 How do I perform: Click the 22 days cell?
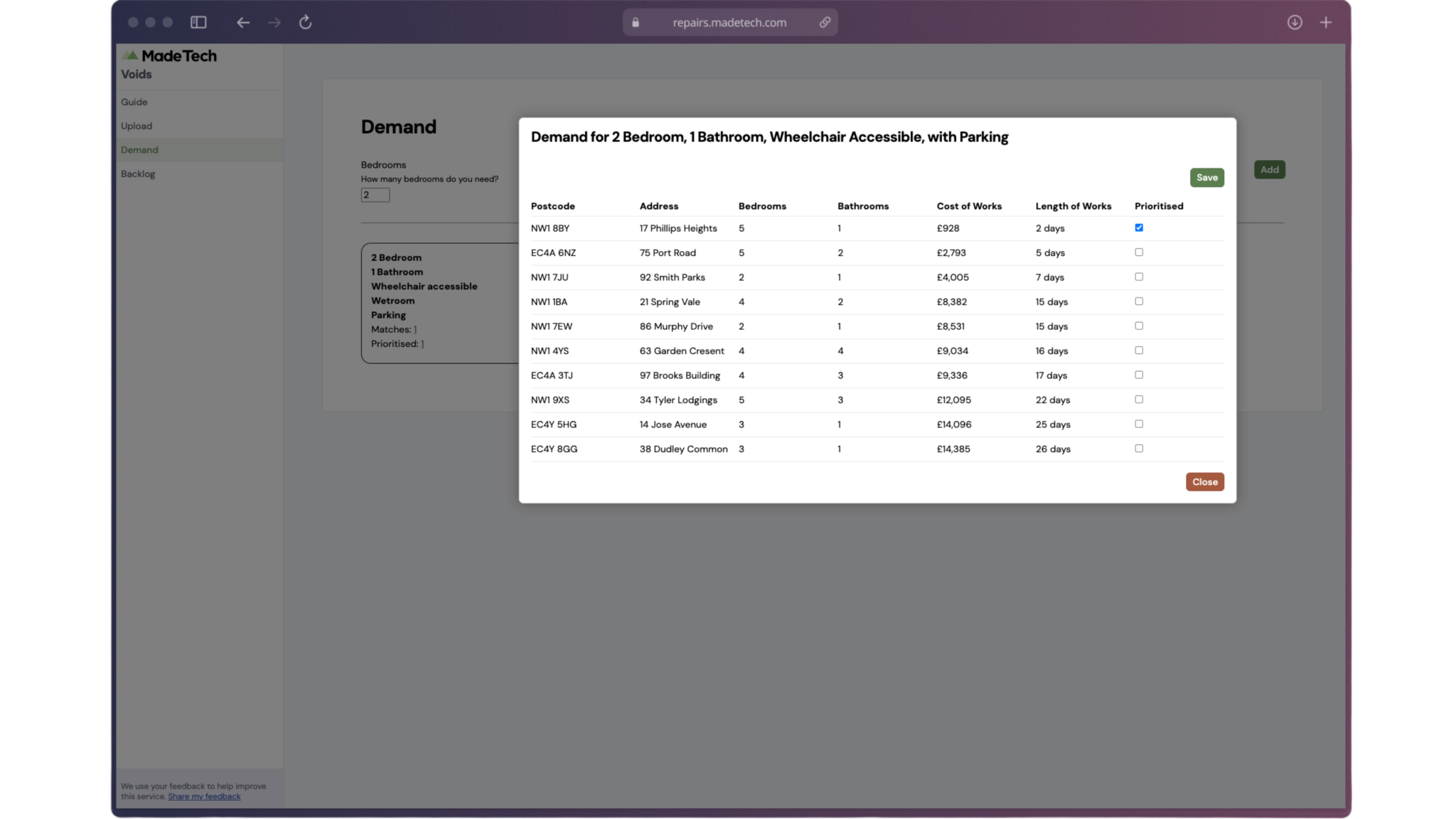(x=1052, y=400)
